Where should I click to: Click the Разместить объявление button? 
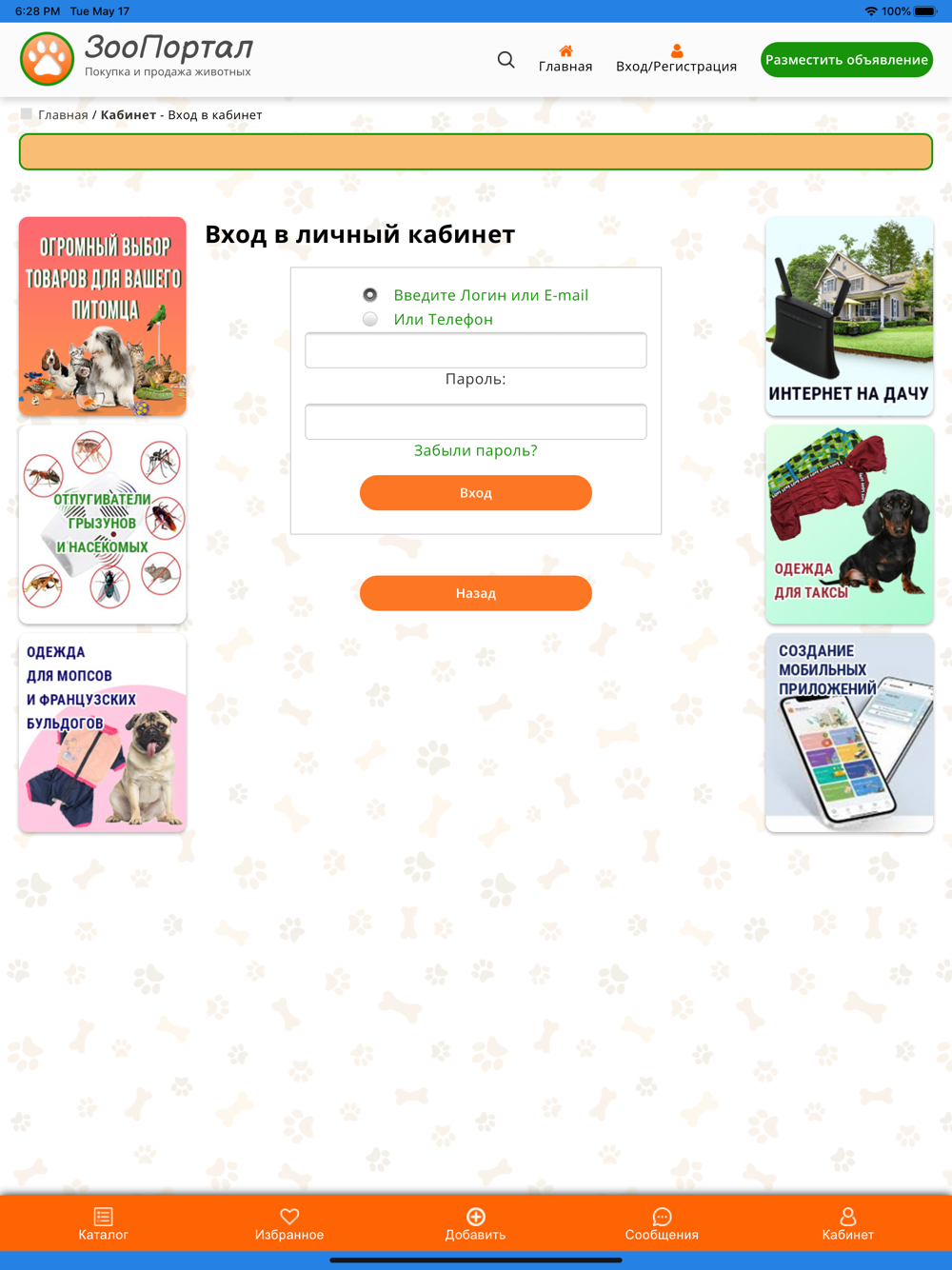click(x=846, y=60)
